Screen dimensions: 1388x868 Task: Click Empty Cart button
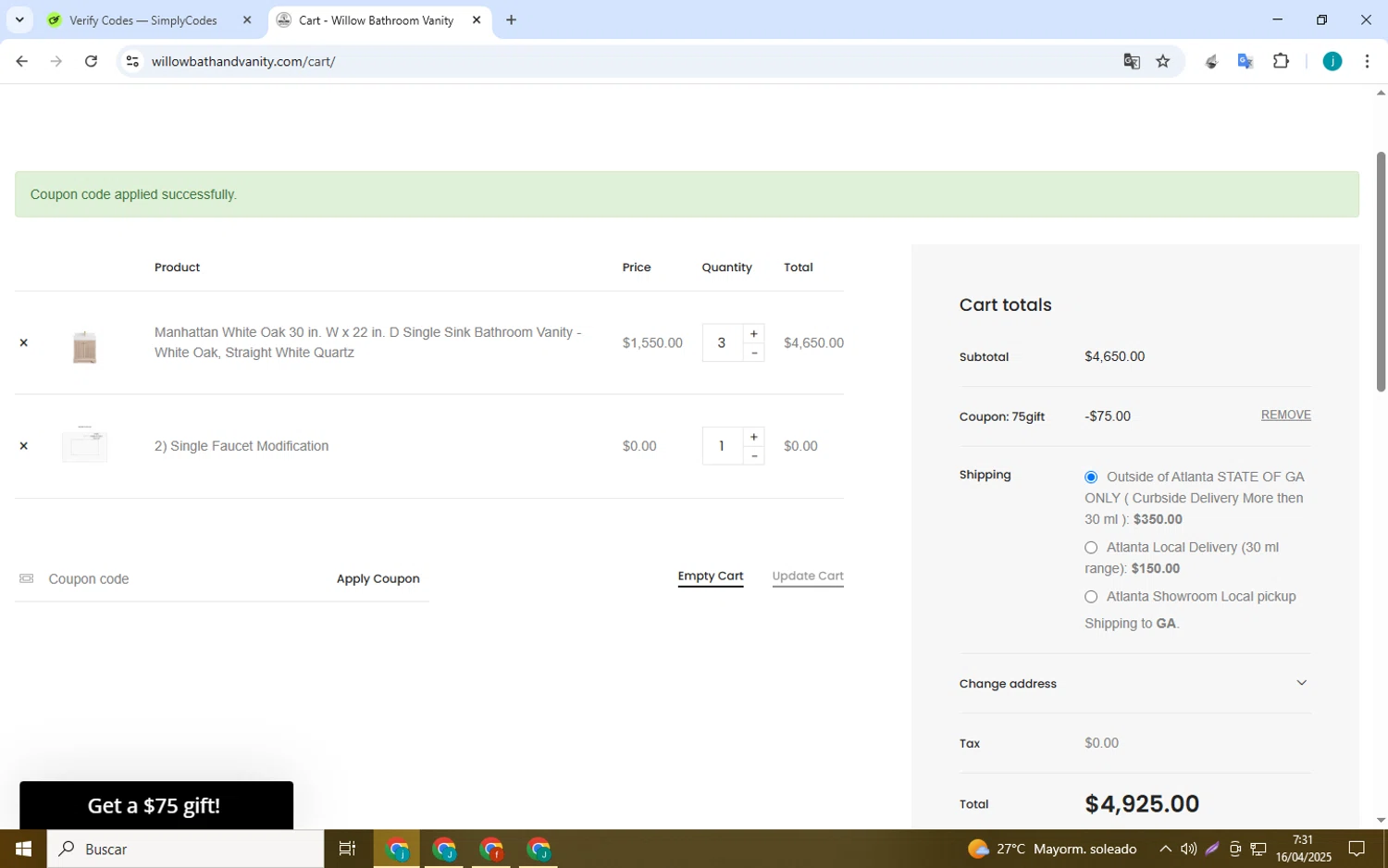point(711,577)
